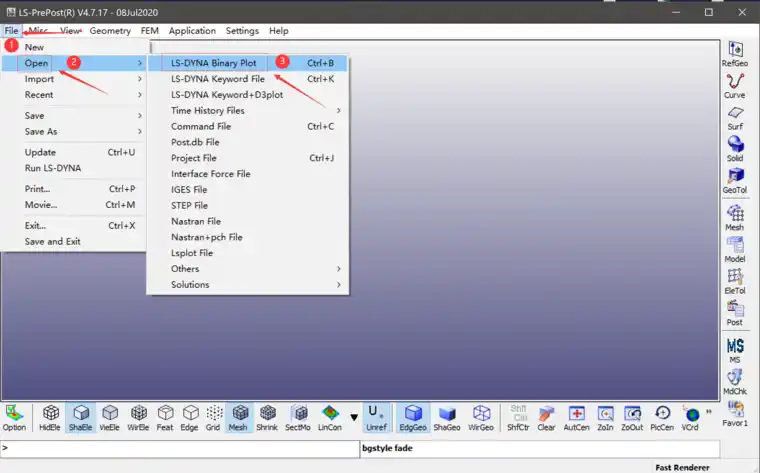Click the Edge display icon

click(190, 418)
